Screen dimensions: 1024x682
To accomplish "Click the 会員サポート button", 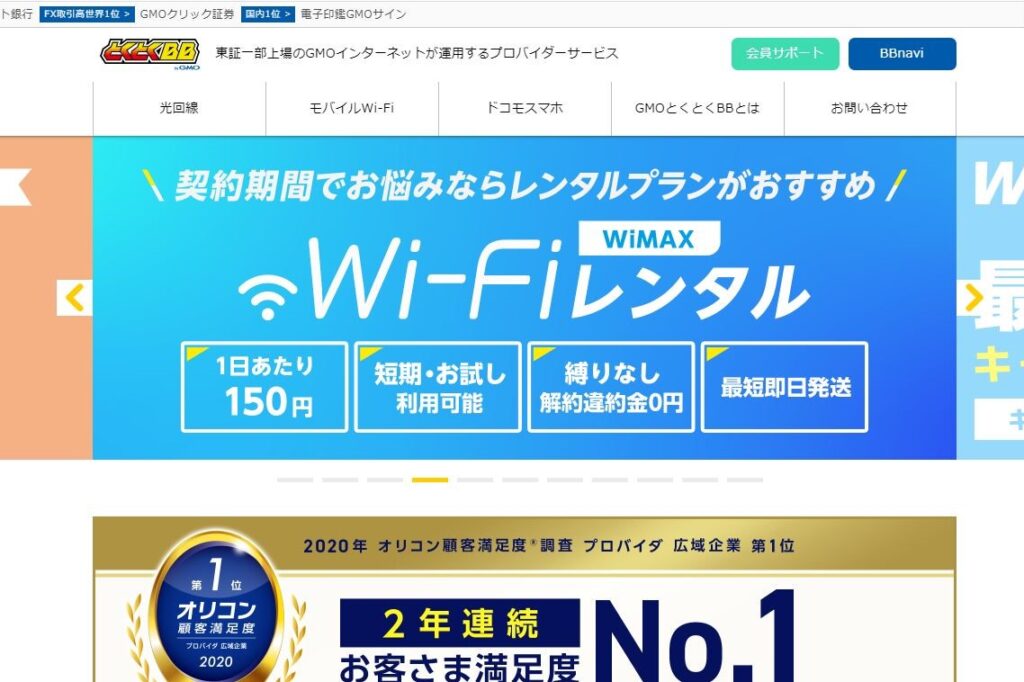I will (x=785, y=54).
